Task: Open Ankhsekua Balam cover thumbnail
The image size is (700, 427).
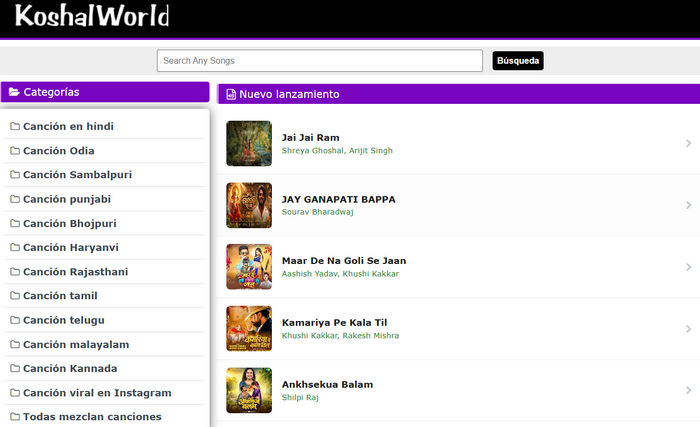Action: pos(249,390)
